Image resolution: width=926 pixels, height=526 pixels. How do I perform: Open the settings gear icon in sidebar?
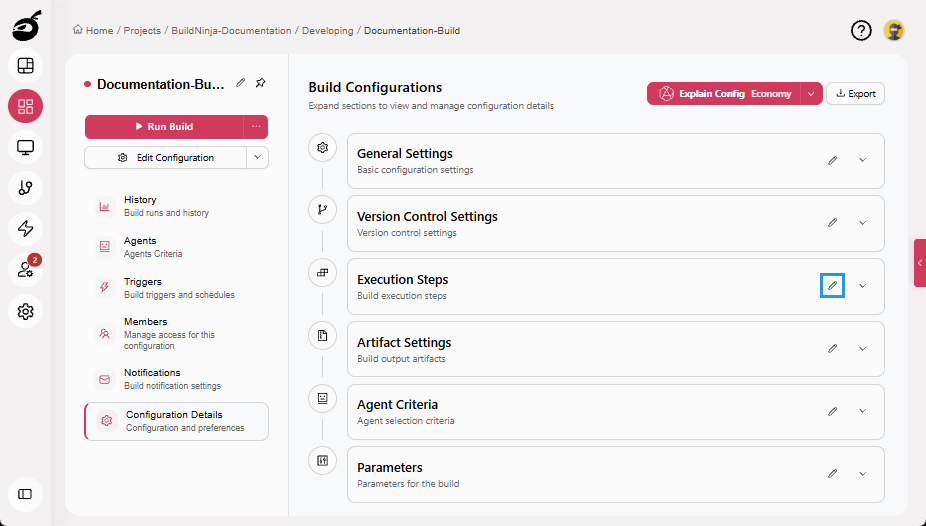click(x=25, y=311)
